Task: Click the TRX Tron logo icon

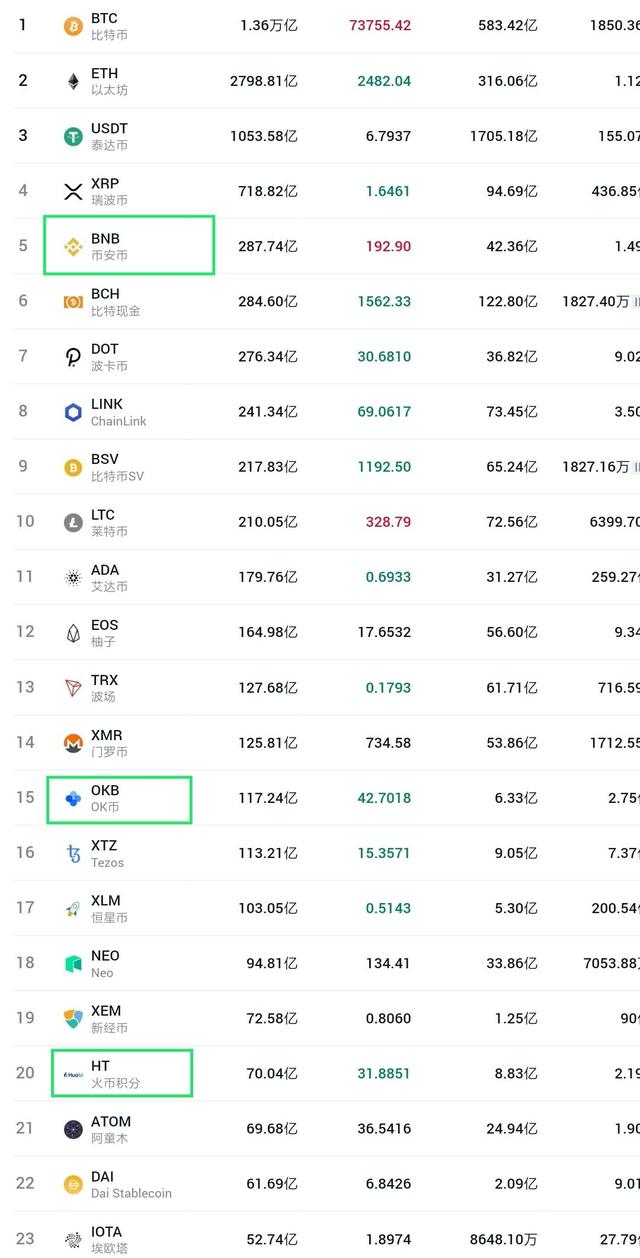Action: (x=73, y=688)
